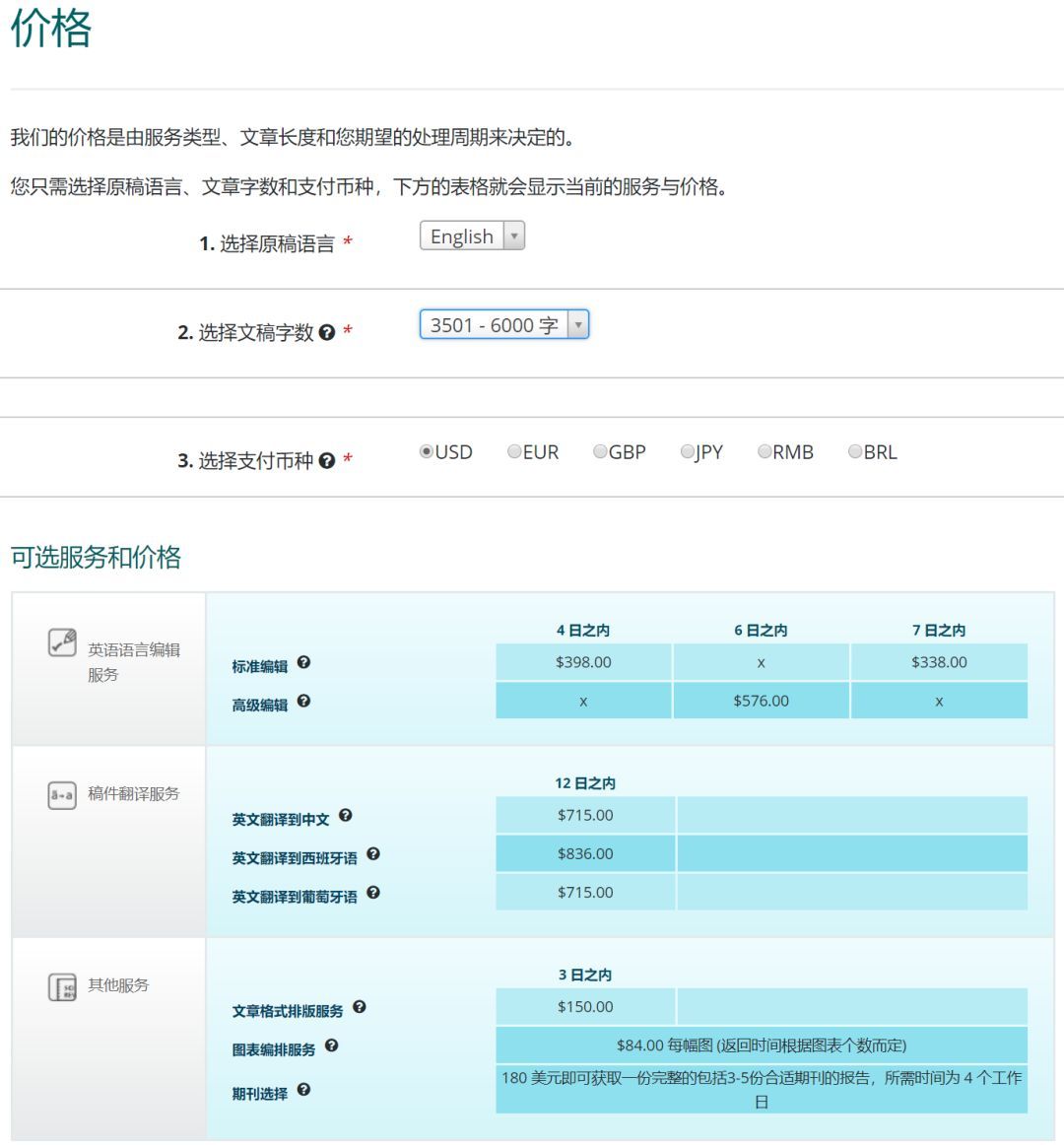
Task: Click help icon beside 英文翻译到葡萄牙语
Action: pos(372,893)
